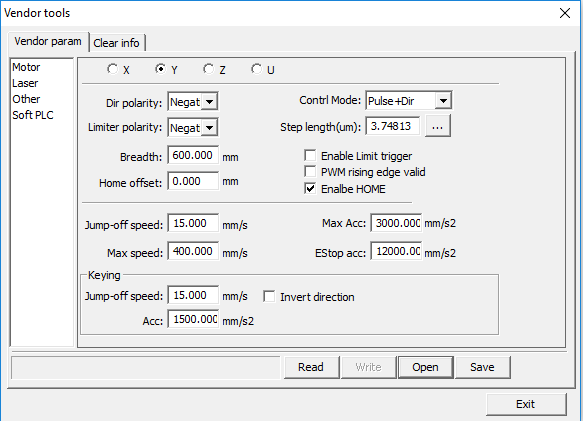The width and height of the screenshot is (583, 421).
Task: Select Motor in the category list
Action: point(26,67)
